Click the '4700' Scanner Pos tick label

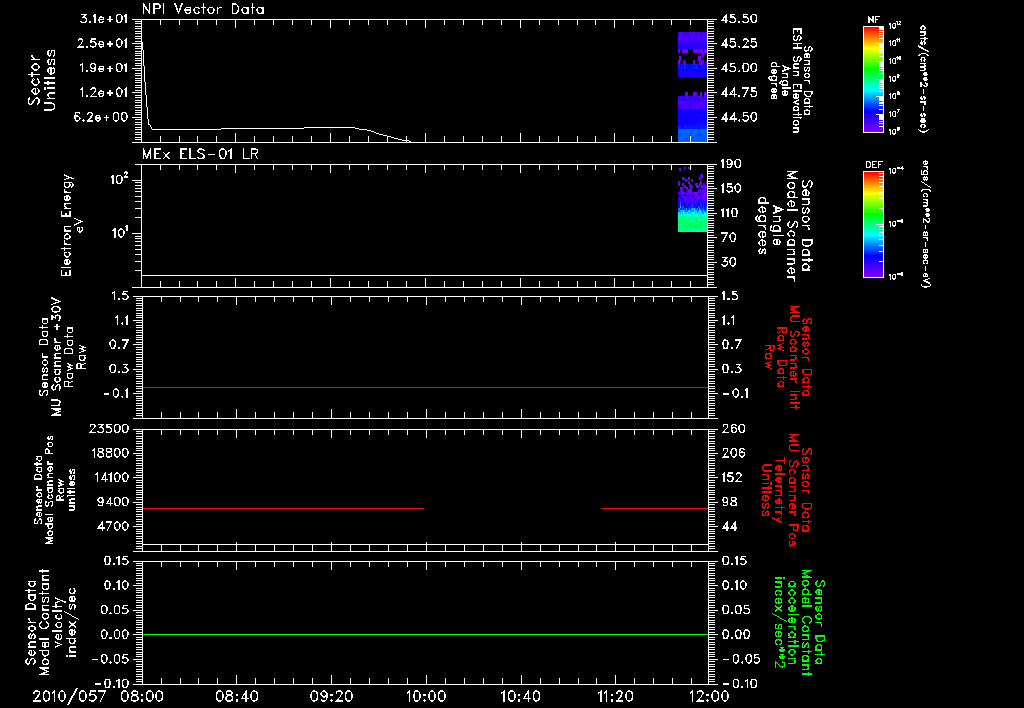[x=113, y=526]
